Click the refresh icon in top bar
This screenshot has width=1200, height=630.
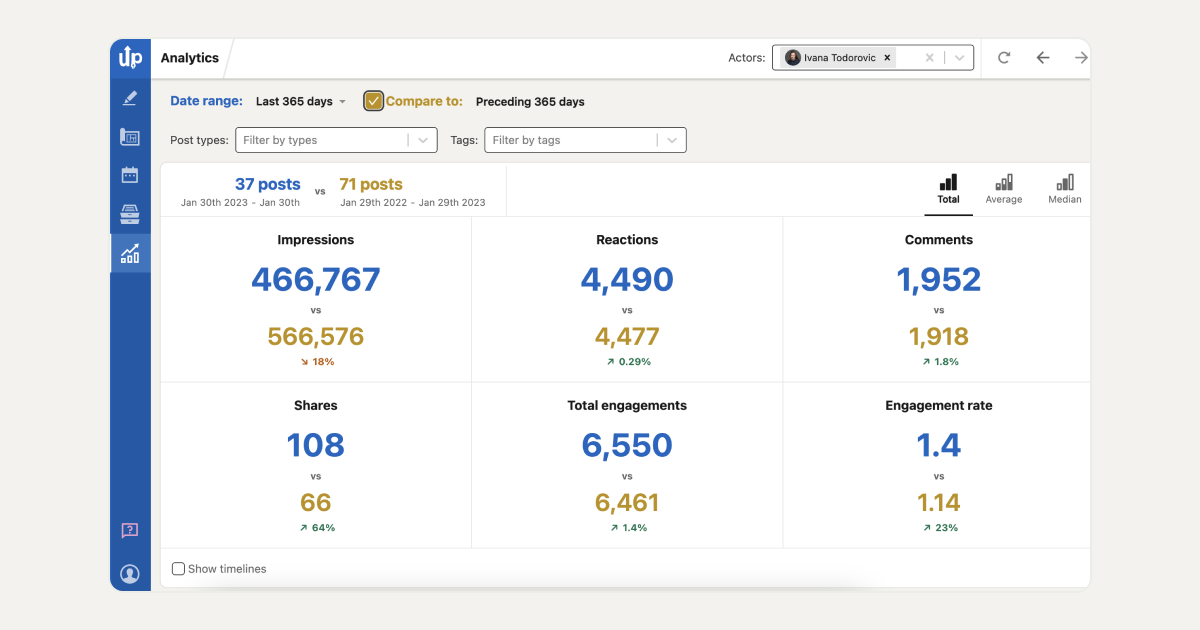coord(1004,58)
